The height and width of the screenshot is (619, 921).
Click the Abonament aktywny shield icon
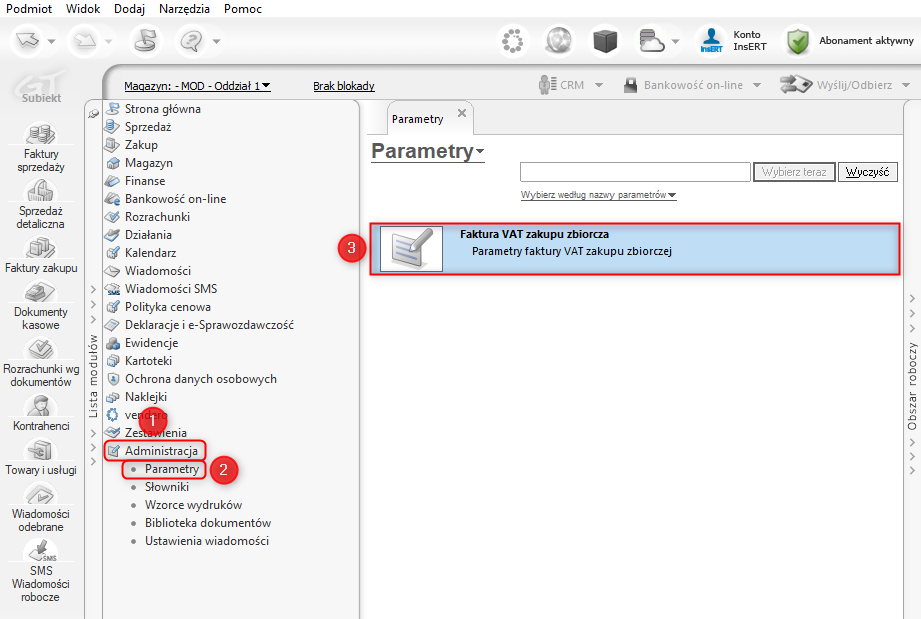point(798,41)
